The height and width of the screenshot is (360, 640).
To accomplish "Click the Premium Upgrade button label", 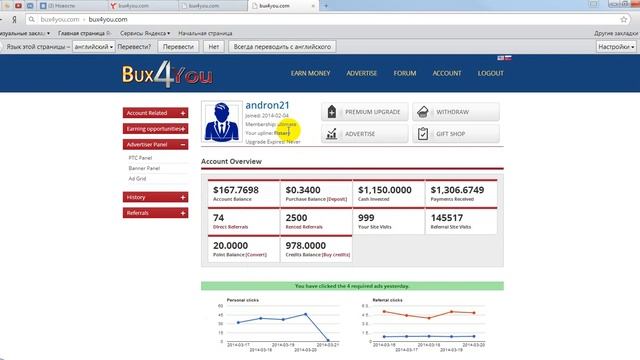I will click(373, 112).
